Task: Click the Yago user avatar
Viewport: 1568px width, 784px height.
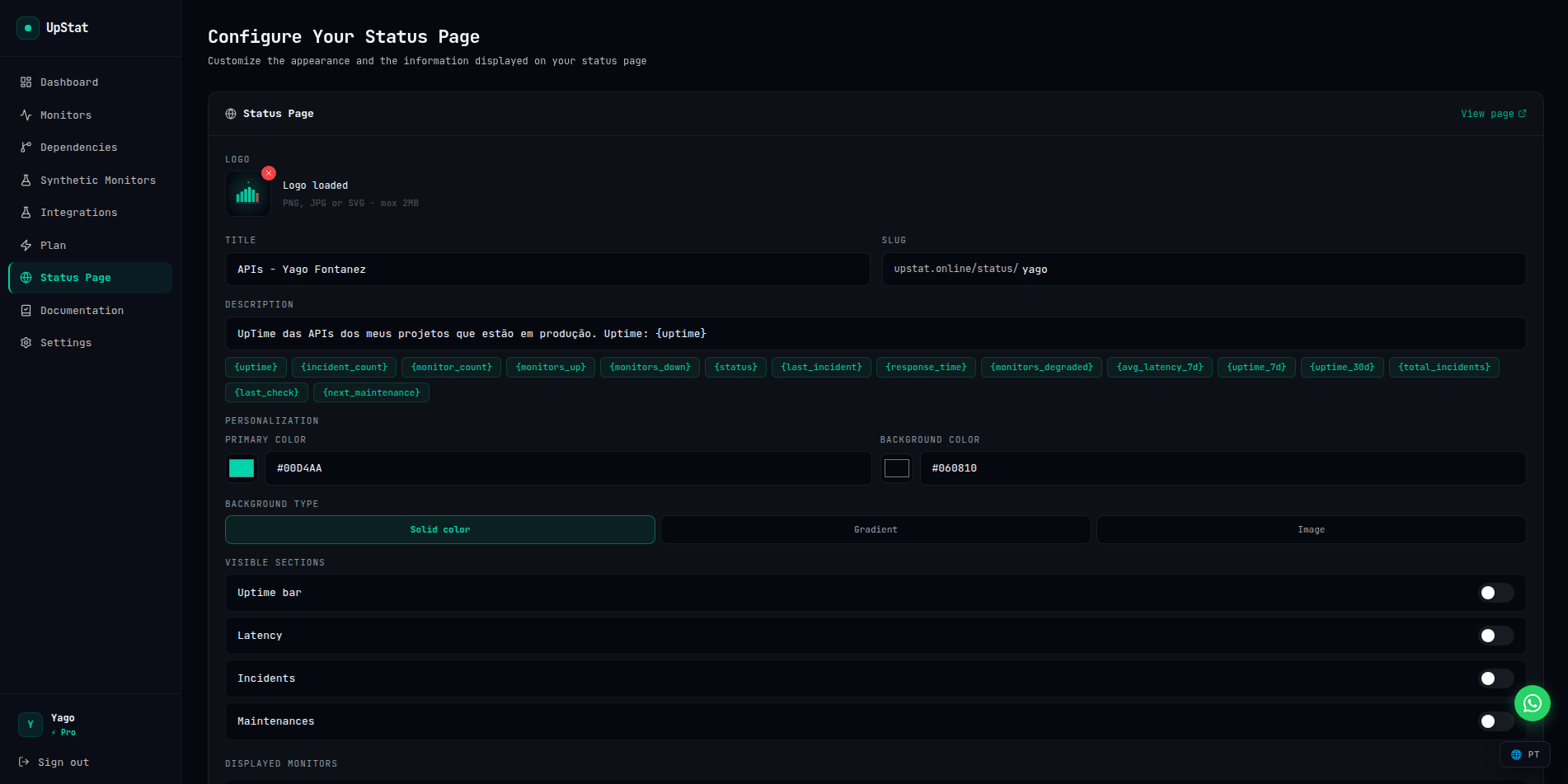Action: click(x=31, y=725)
